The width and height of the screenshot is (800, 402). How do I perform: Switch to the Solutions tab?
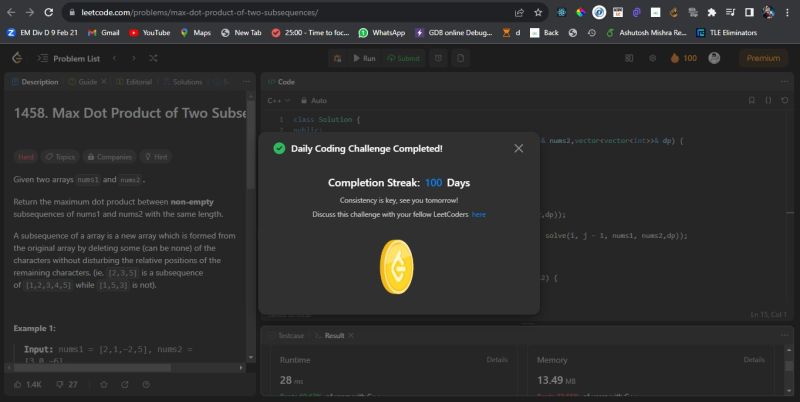click(183, 82)
